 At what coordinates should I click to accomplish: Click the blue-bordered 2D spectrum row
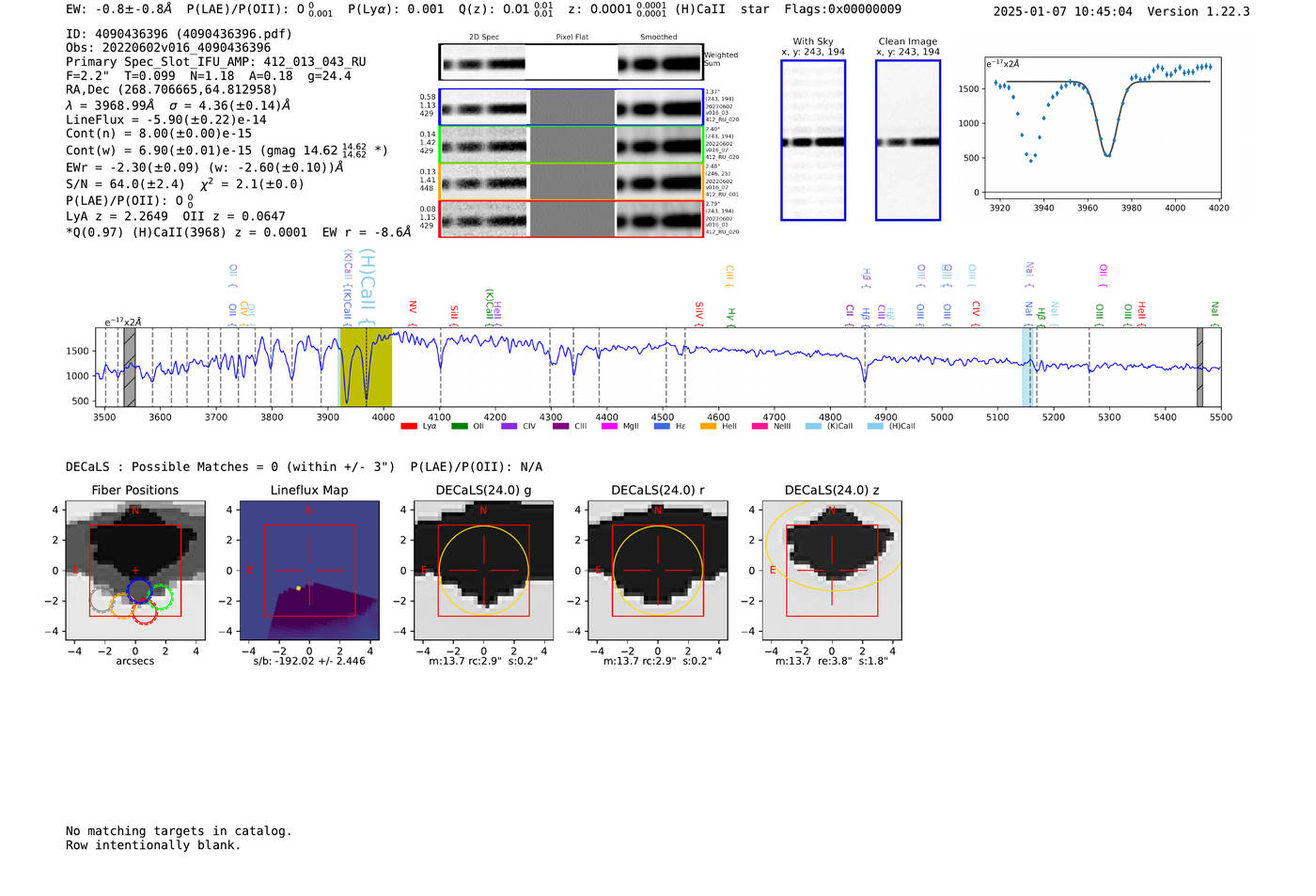[571, 107]
